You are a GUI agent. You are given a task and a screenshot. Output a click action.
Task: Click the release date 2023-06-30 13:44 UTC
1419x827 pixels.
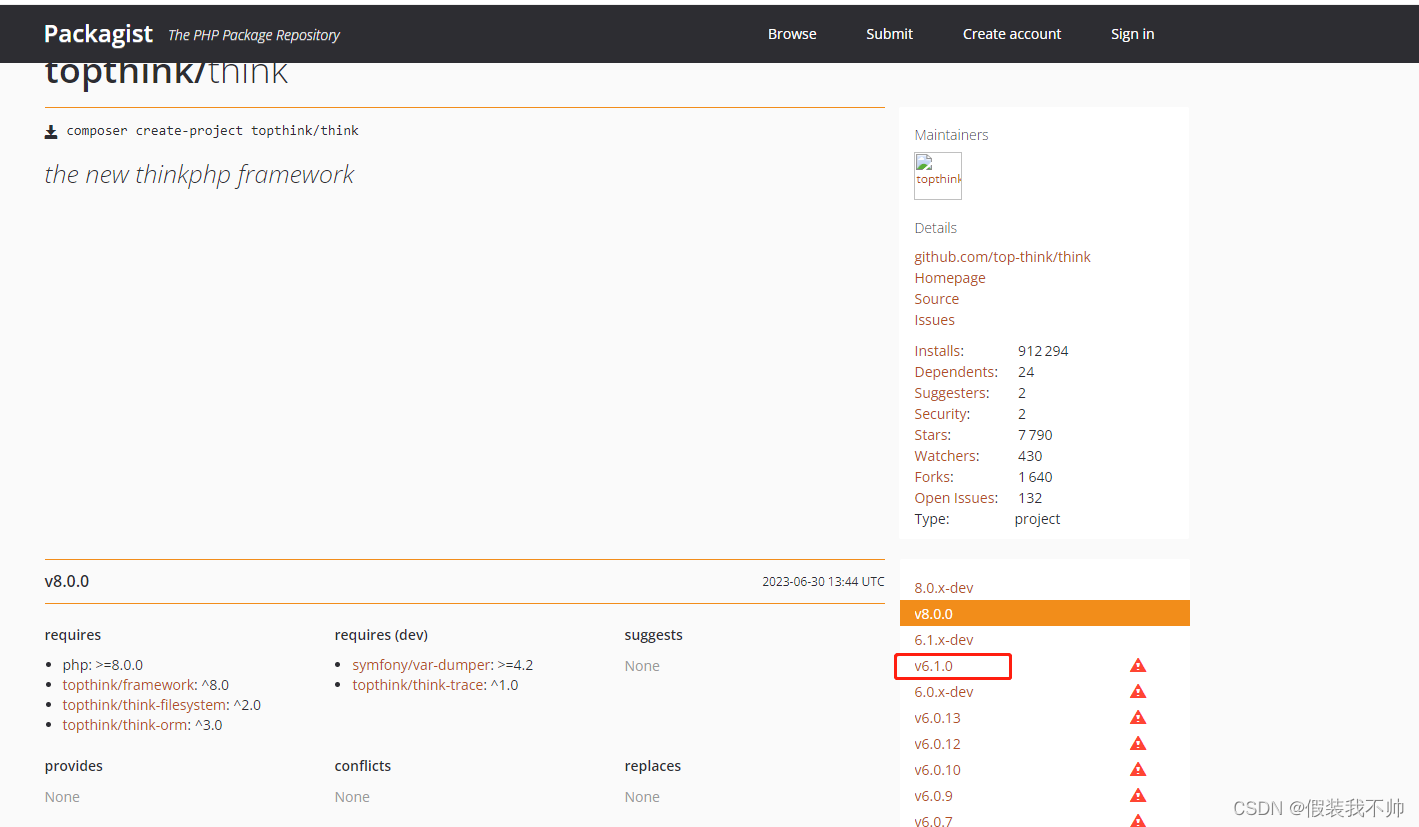[823, 582]
